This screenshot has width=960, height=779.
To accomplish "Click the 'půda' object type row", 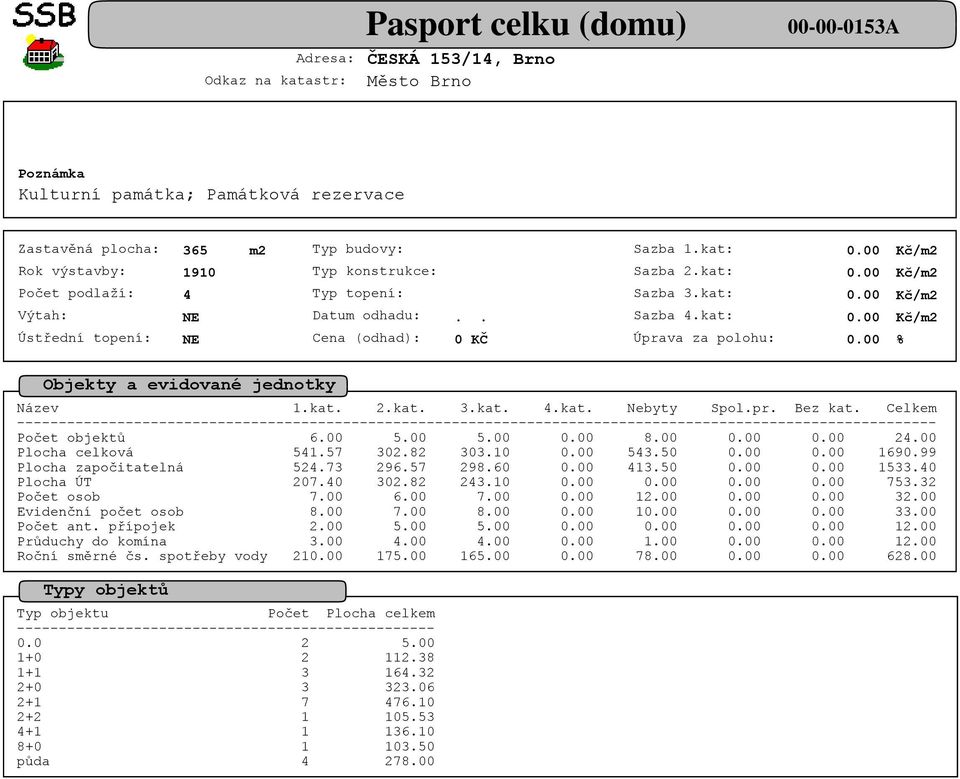I will pyautogui.click(x=225, y=761).
